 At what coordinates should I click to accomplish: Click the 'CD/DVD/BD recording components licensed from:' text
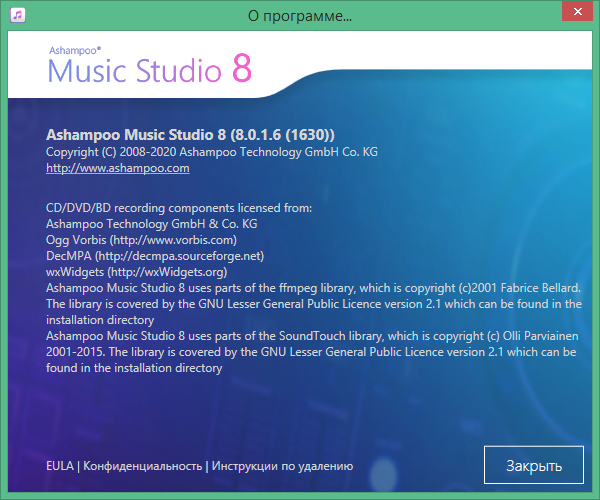179,208
